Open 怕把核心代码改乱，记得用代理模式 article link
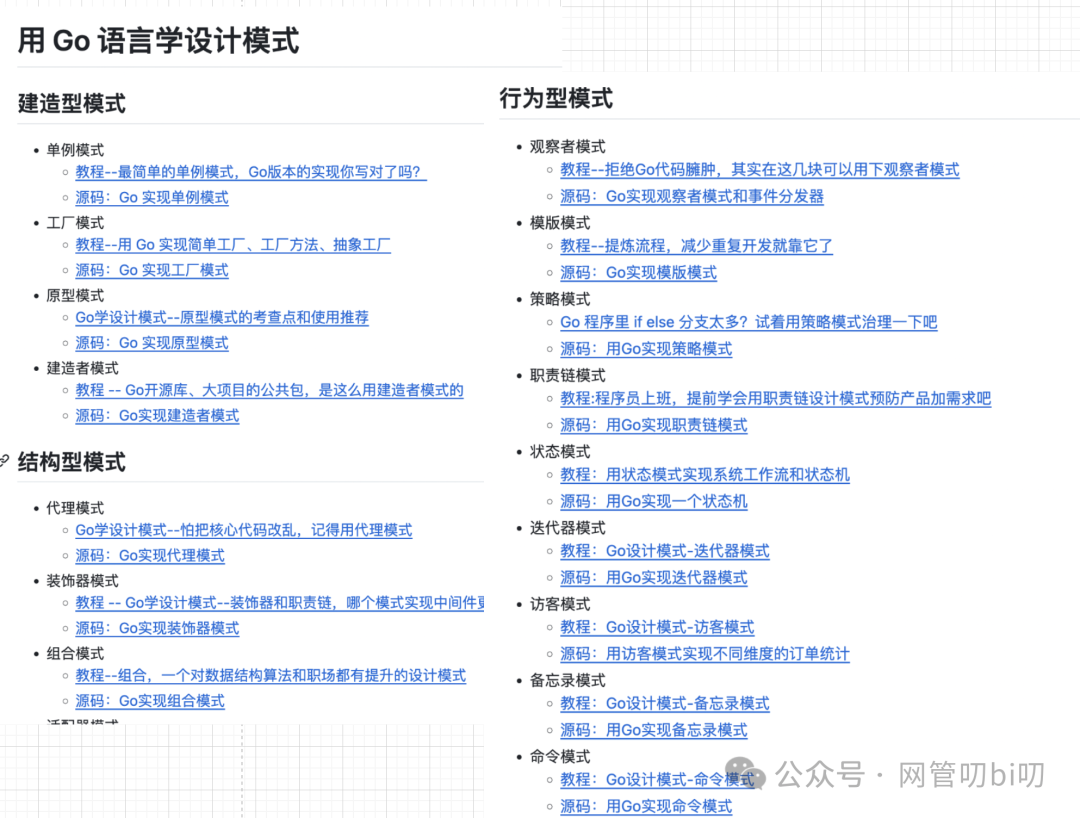This screenshot has width=1080, height=818. point(244,530)
